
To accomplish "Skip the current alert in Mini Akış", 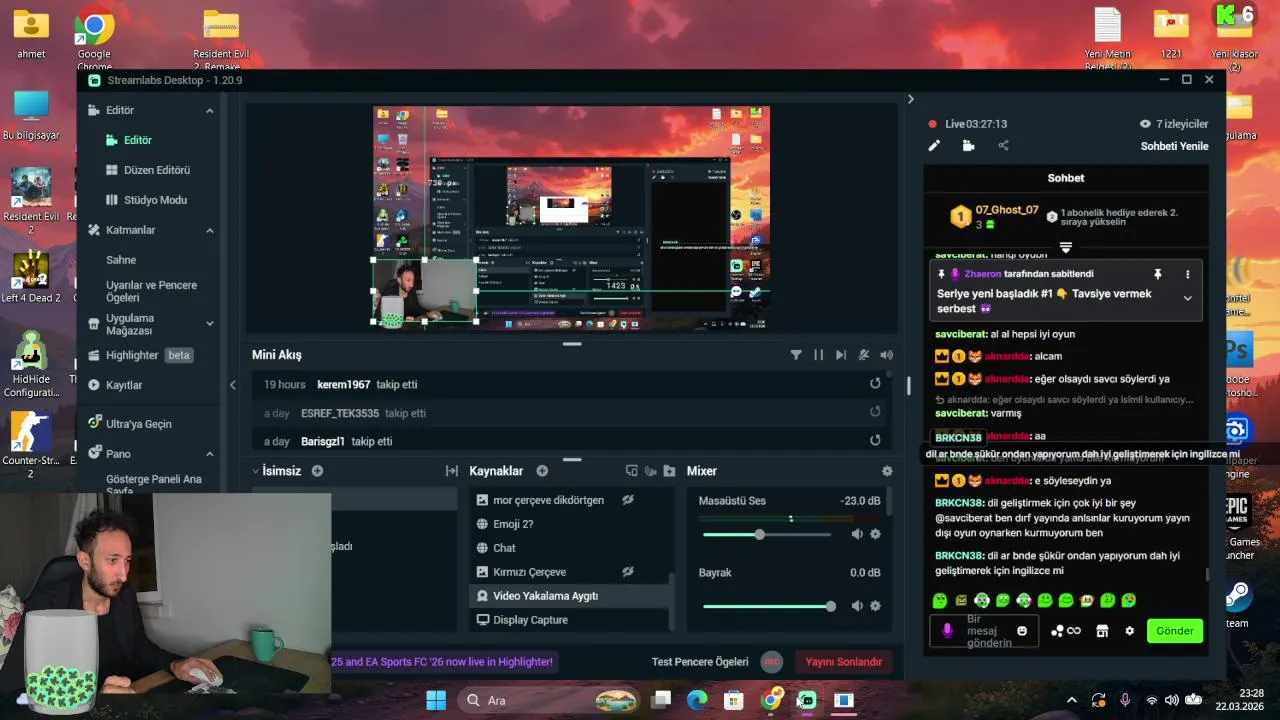I will (840, 355).
